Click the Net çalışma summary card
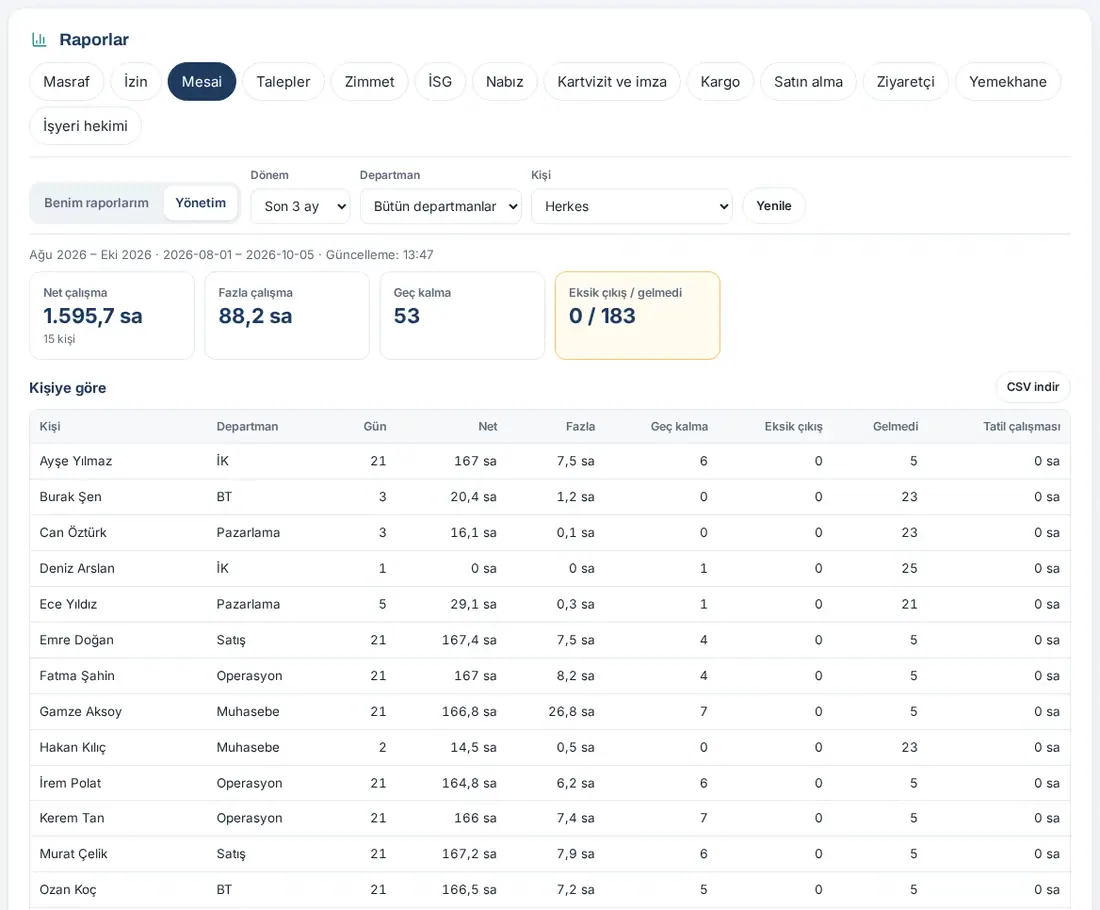This screenshot has width=1100, height=910. pos(112,316)
